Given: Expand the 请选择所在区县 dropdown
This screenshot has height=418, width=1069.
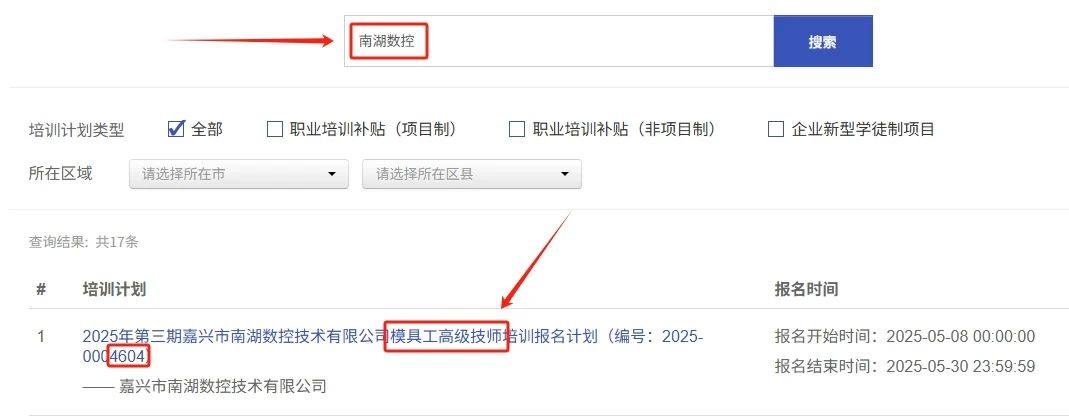Looking at the screenshot, I should click(x=472, y=174).
